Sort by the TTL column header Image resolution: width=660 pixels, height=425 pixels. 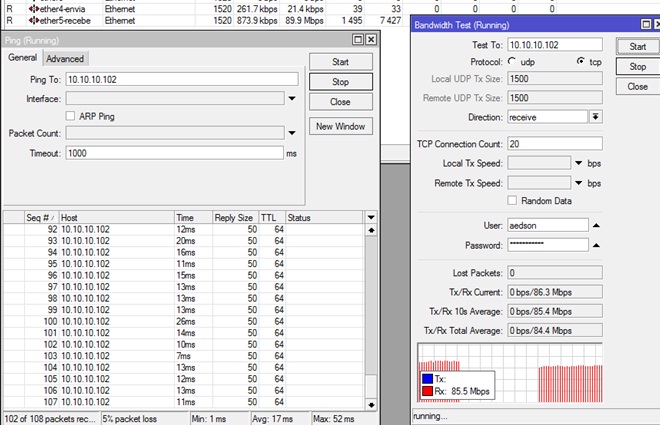tap(271, 218)
